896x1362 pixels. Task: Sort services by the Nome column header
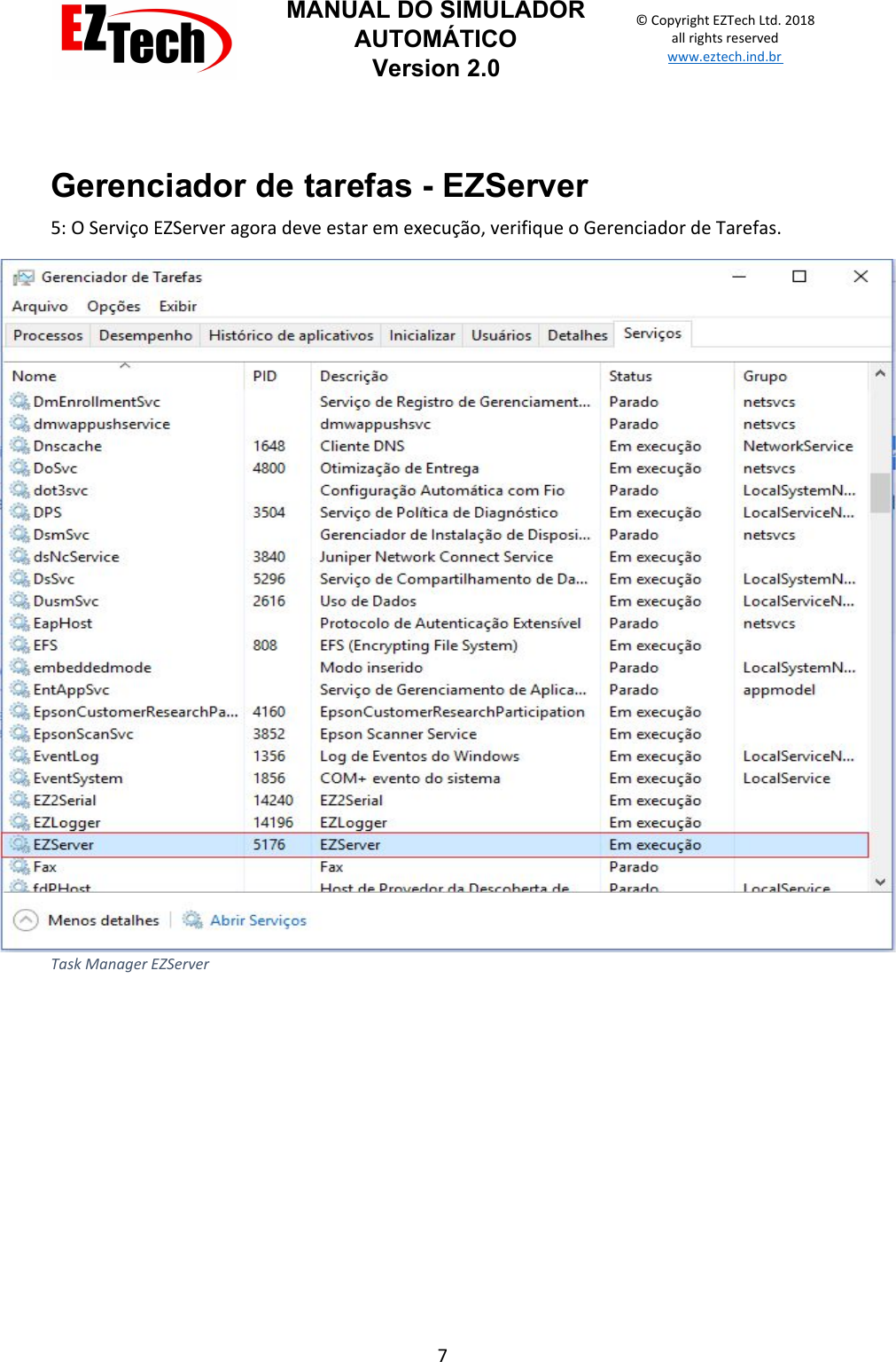coord(124,376)
